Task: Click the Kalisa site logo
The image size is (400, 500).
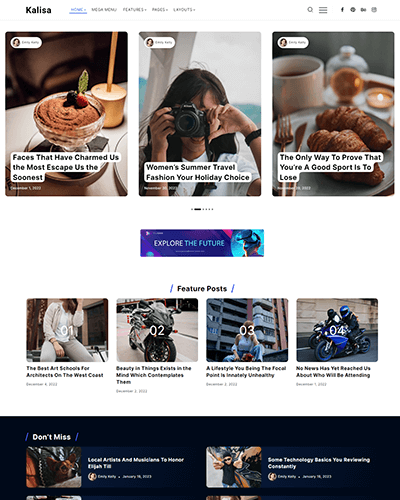Action: [38, 10]
